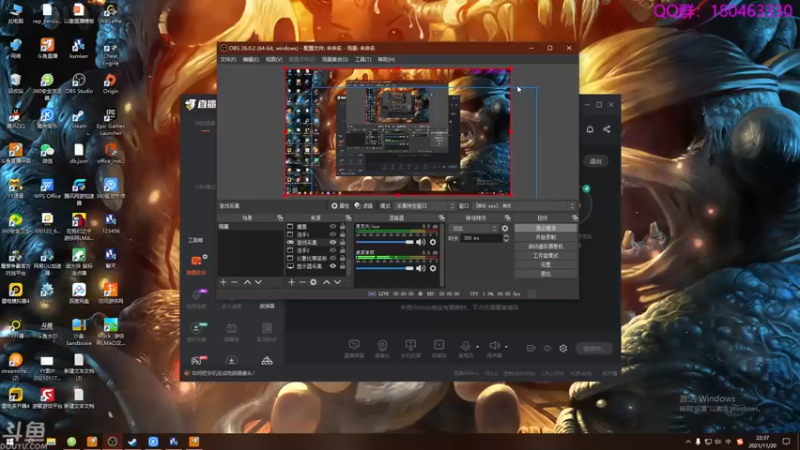Move selected source up in Sources panel
Screen dimensions: 800x450
[327, 282]
